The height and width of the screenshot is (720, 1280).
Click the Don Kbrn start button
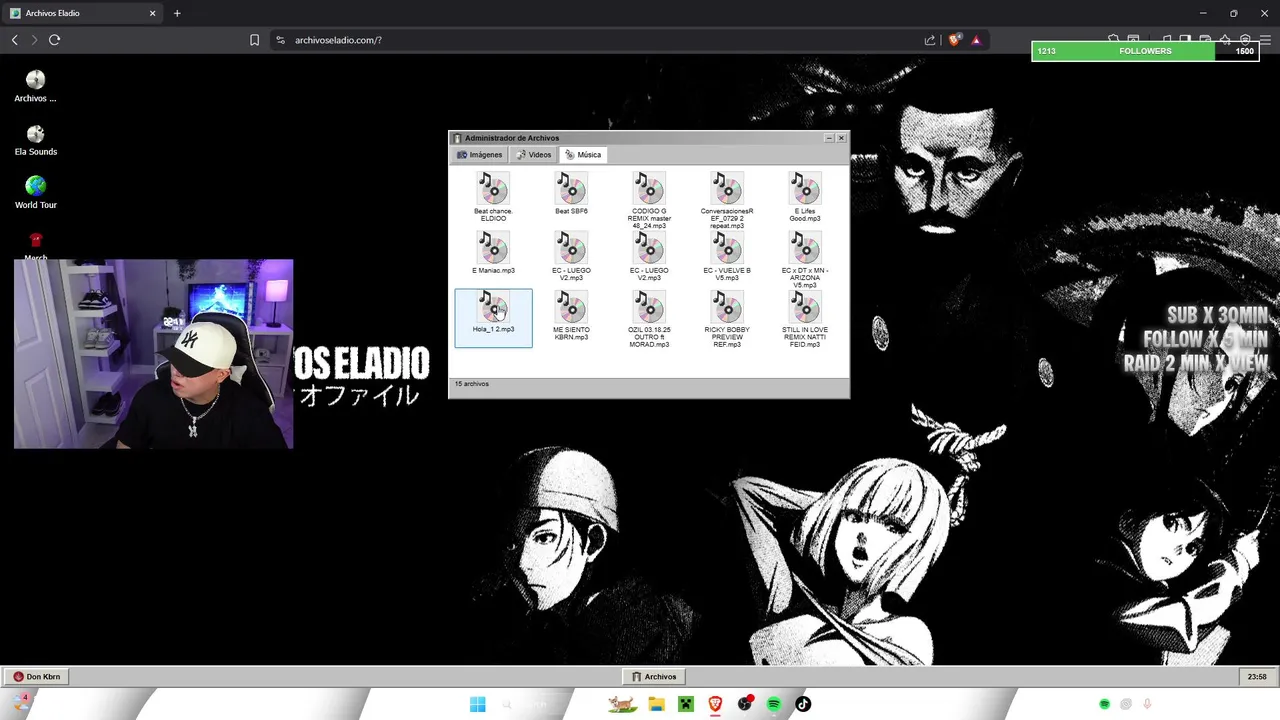coord(36,677)
